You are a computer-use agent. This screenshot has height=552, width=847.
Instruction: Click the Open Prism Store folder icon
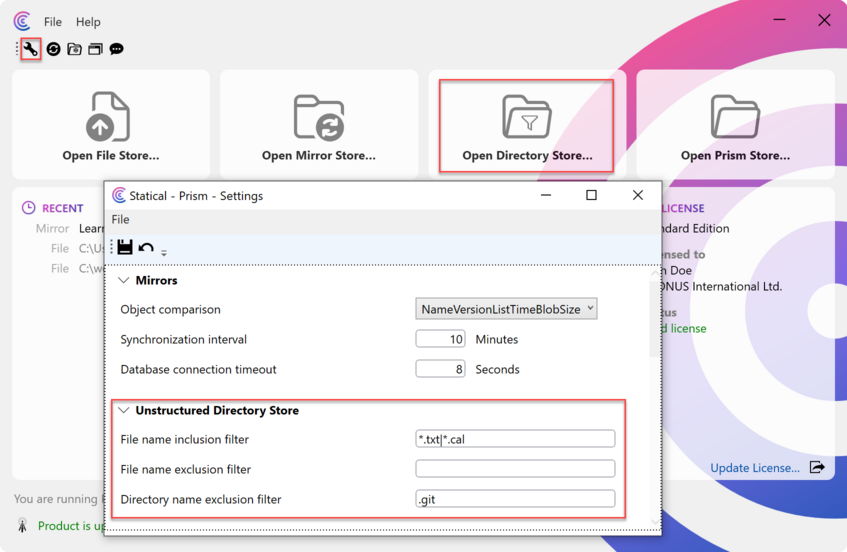point(735,117)
